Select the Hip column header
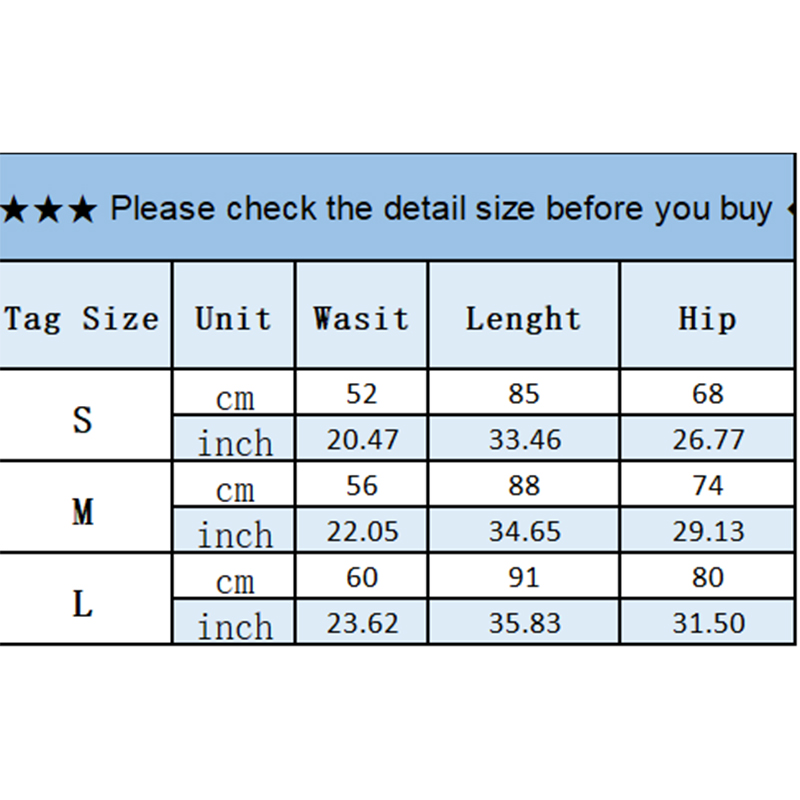This screenshot has width=800, height=800. (x=707, y=319)
